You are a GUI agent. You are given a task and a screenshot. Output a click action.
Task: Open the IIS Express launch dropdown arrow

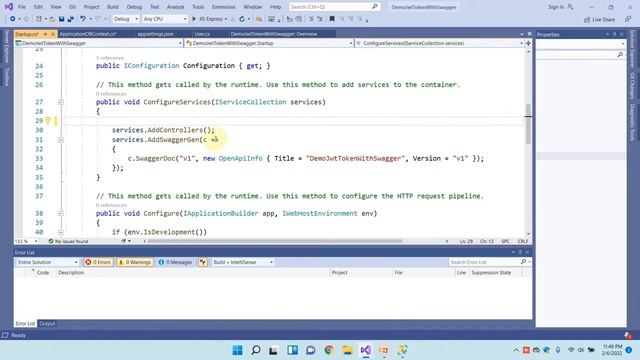pyautogui.click(x=226, y=19)
